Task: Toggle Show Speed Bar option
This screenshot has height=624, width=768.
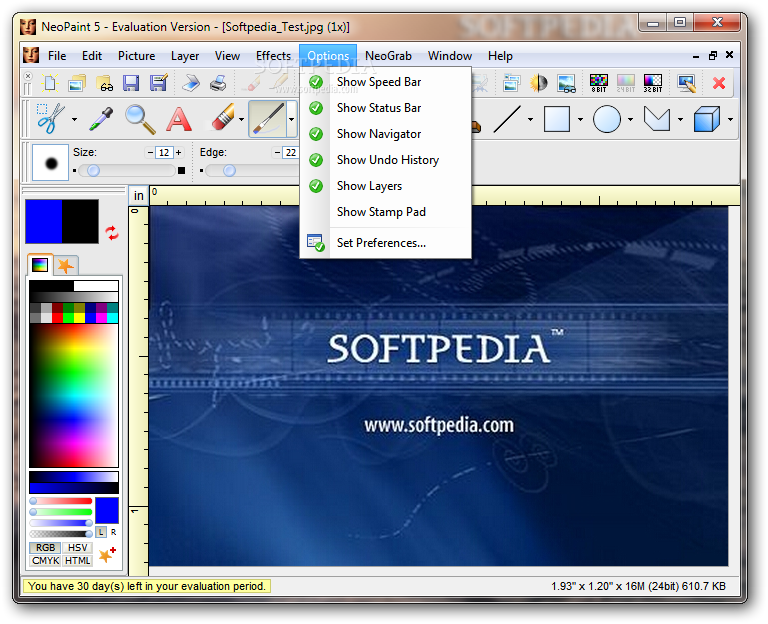Action: [x=385, y=82]
